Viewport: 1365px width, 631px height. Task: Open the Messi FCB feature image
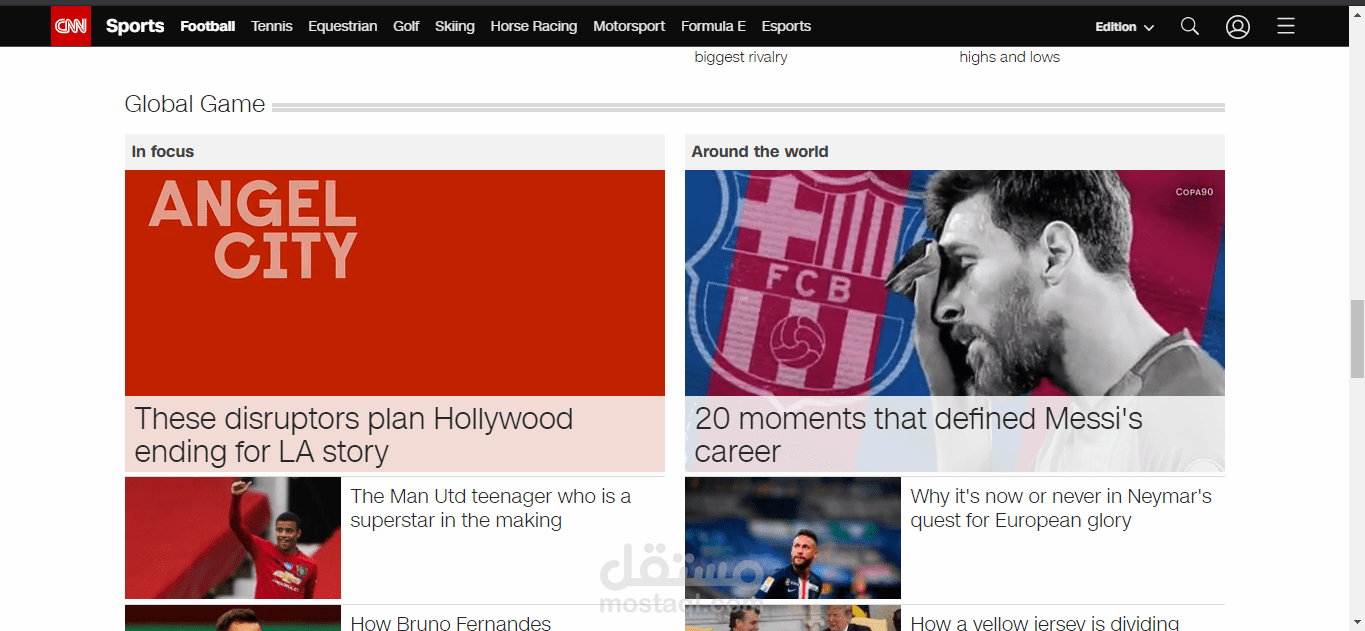(x=955, y=283)
